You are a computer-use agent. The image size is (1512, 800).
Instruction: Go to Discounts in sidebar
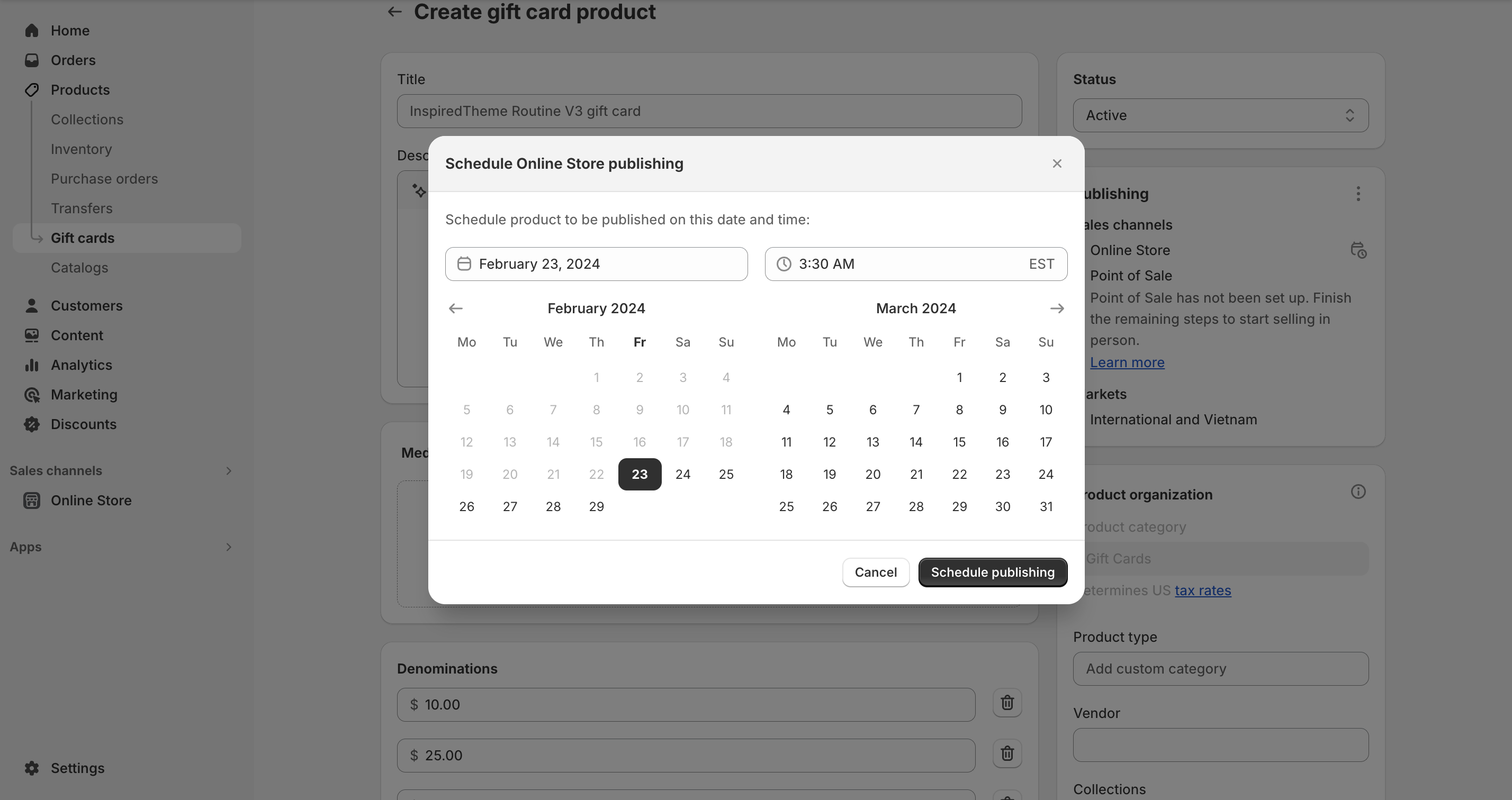(83, 424)
